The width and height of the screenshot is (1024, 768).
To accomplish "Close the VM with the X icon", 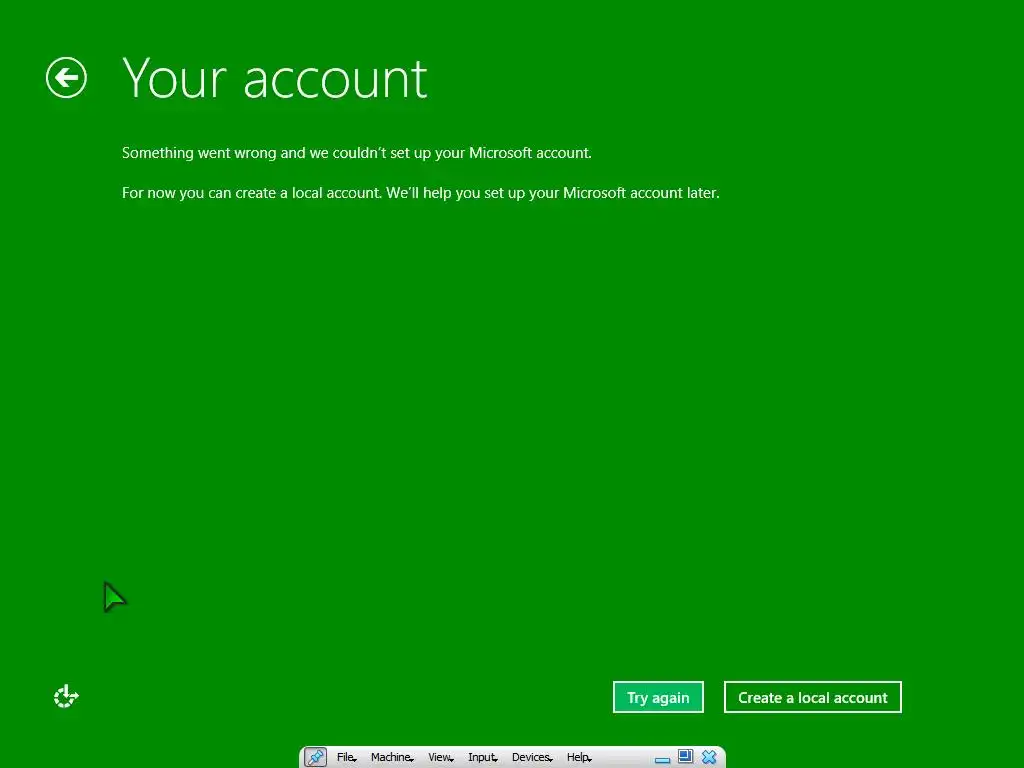I will point(709,757).
